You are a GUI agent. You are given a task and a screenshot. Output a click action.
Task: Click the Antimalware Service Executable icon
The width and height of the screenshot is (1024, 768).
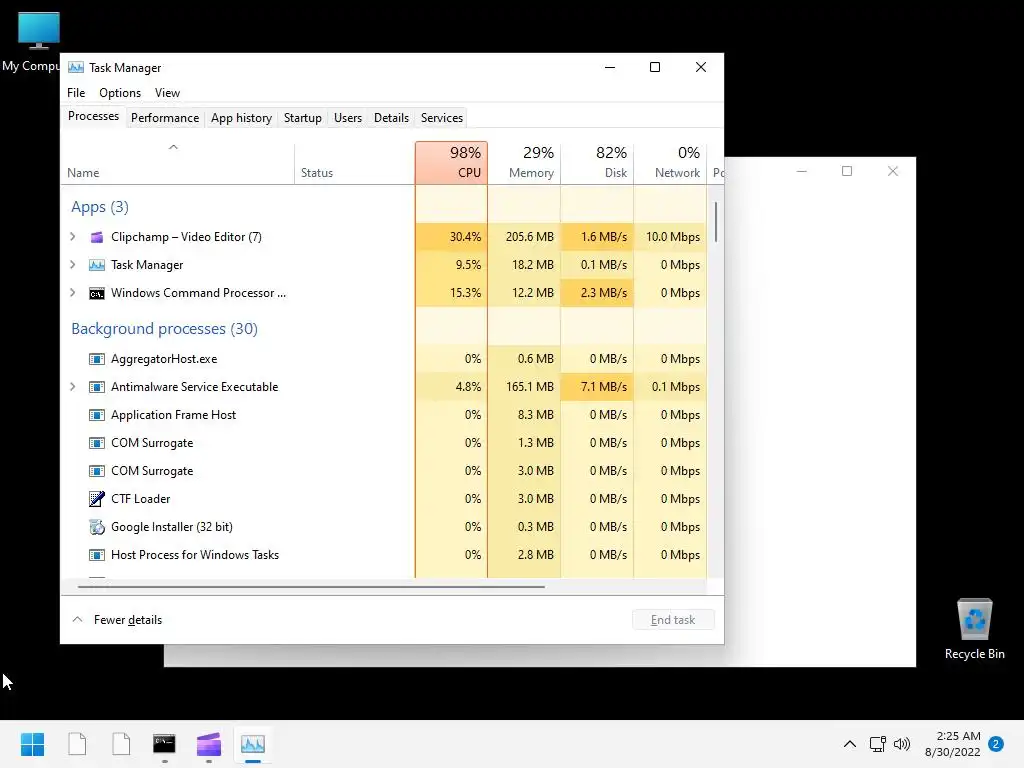coord(97,387)
